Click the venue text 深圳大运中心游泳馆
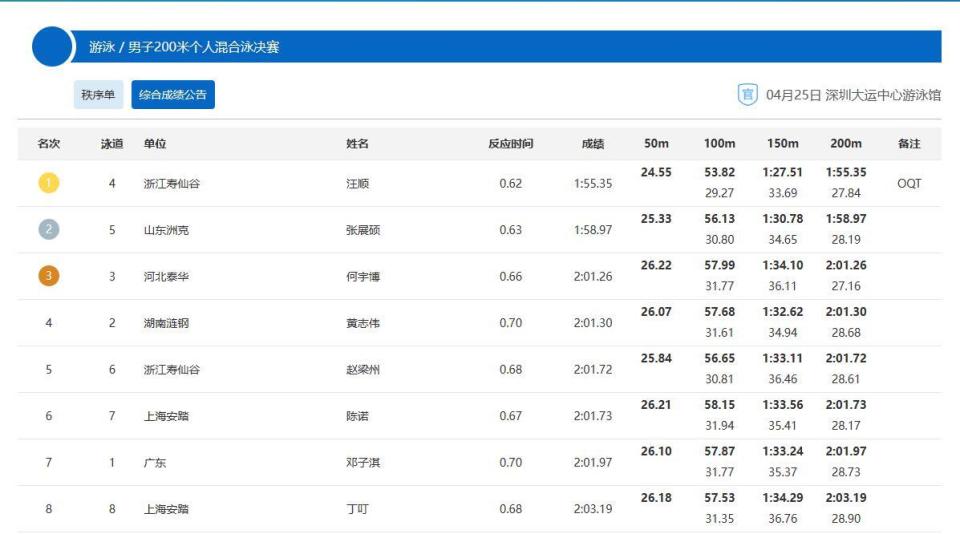 [x=883, y=95]
